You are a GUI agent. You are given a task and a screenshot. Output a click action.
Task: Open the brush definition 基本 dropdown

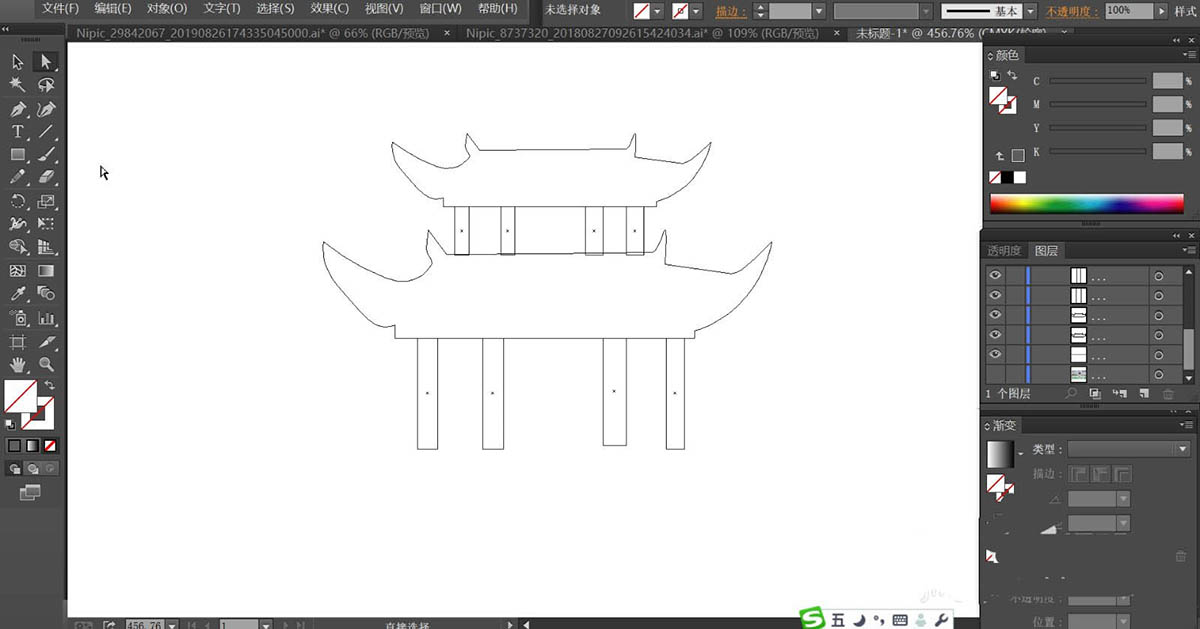point(1032,11)
